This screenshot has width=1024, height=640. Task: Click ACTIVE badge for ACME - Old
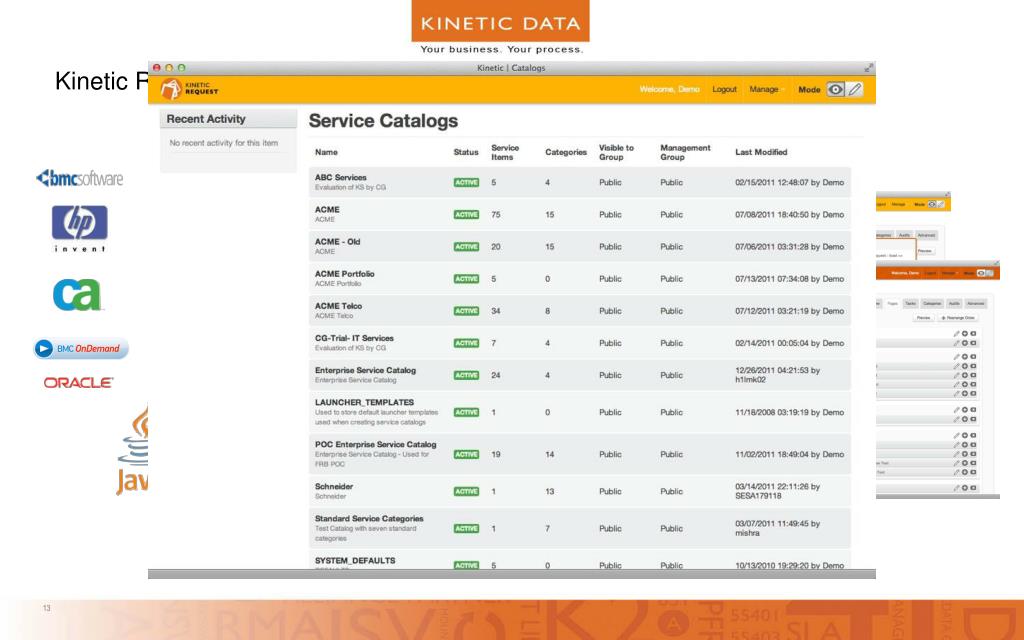pyautogui.click(x=466, y=247)
